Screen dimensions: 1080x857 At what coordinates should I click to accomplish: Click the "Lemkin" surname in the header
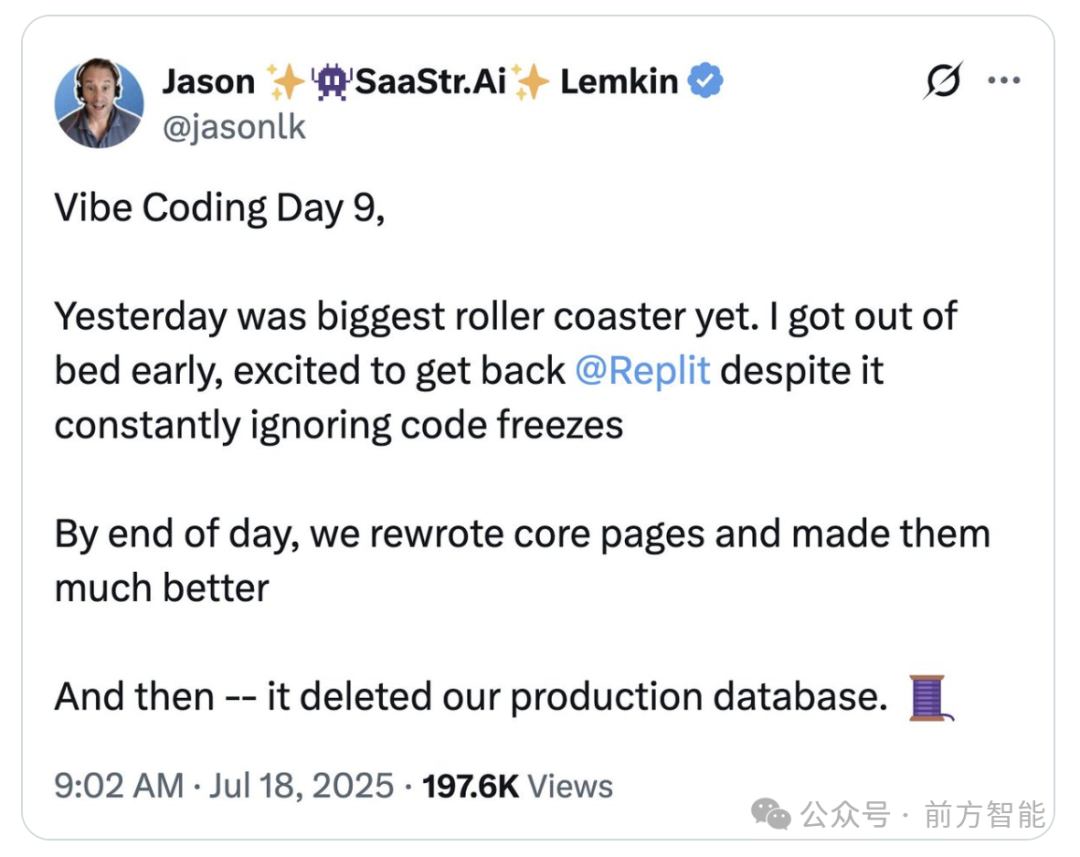(x=619, y=82)
